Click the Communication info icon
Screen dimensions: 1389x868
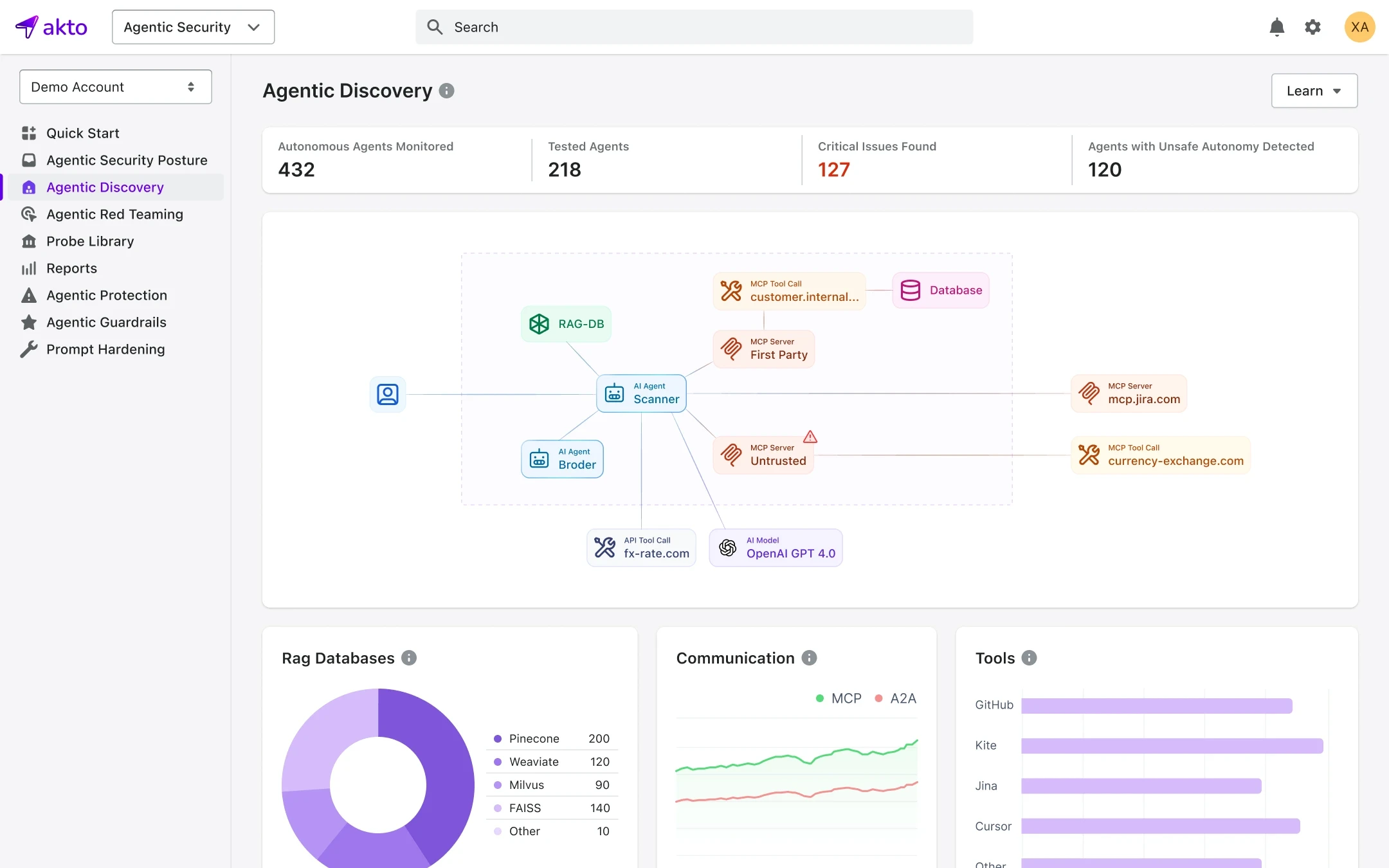(809, 658)
